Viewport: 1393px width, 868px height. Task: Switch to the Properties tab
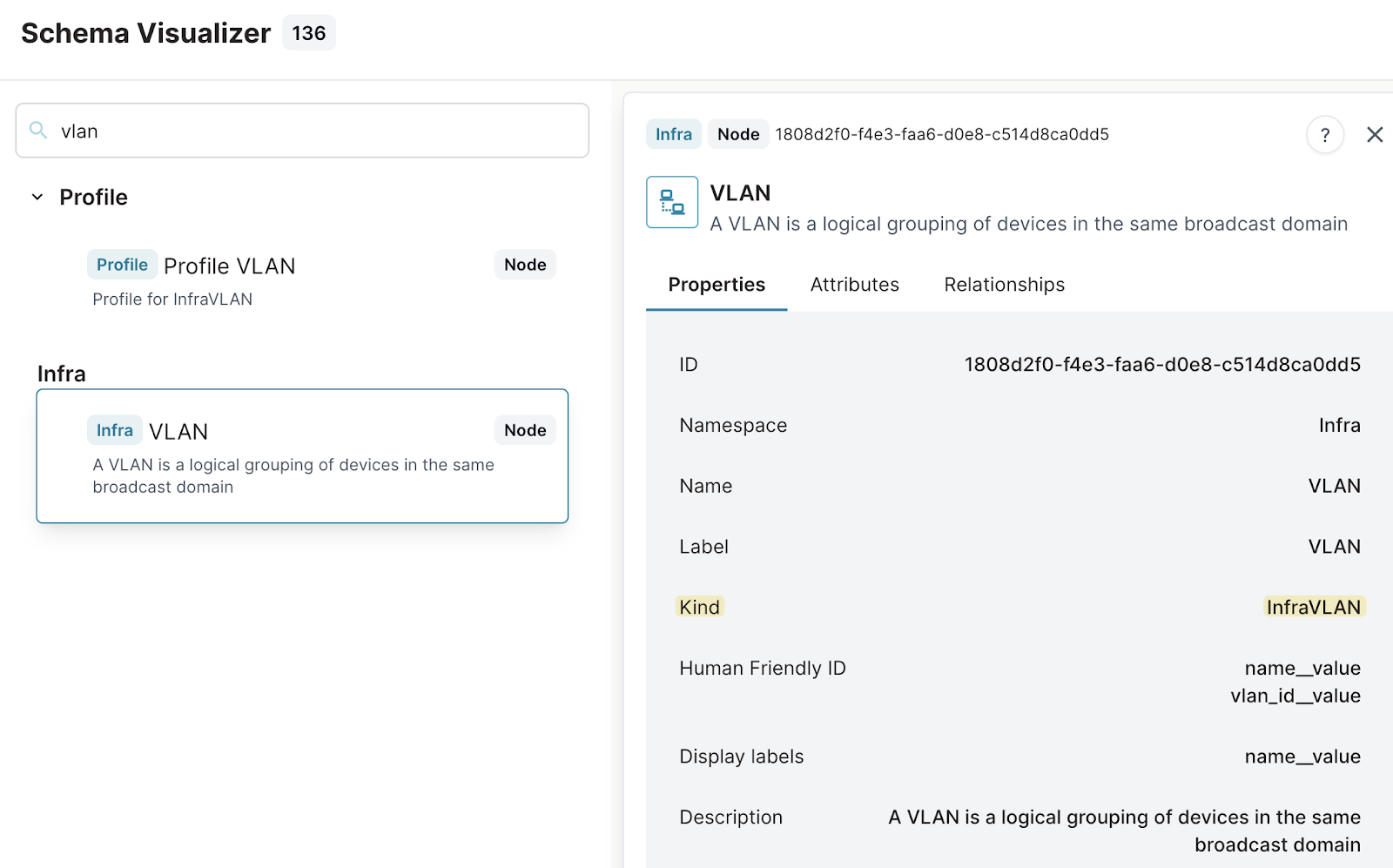click(x=717, y=285)
